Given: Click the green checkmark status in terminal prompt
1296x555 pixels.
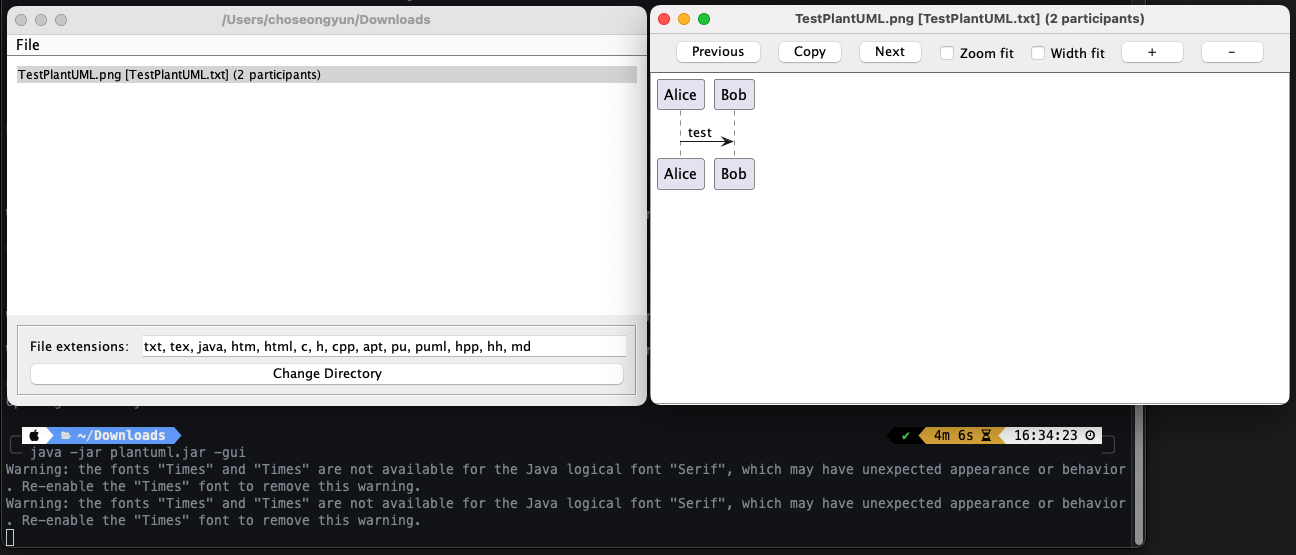Looking at the screenshot, I should [906, 436].
